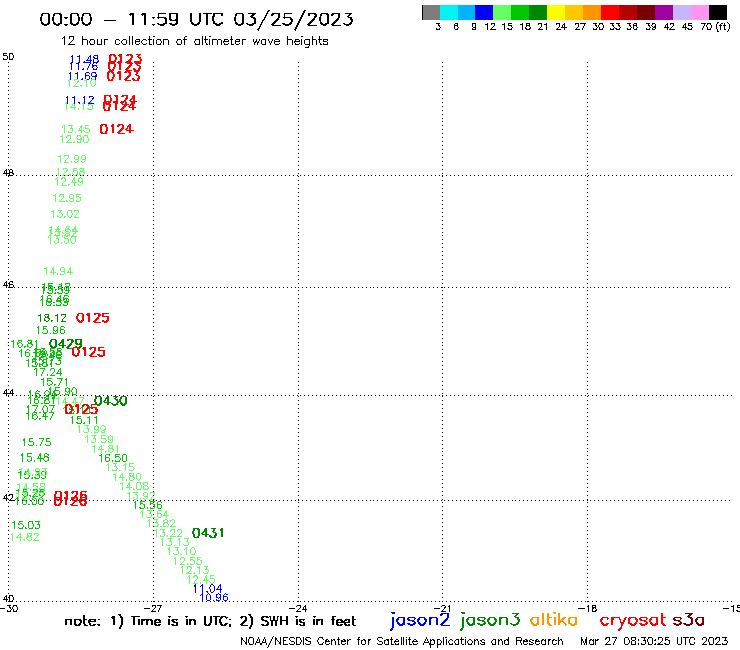This screenshot has height=650, width=740.
Task: Click the wave height value '14.94'
Action: click(x=58, y=271)
